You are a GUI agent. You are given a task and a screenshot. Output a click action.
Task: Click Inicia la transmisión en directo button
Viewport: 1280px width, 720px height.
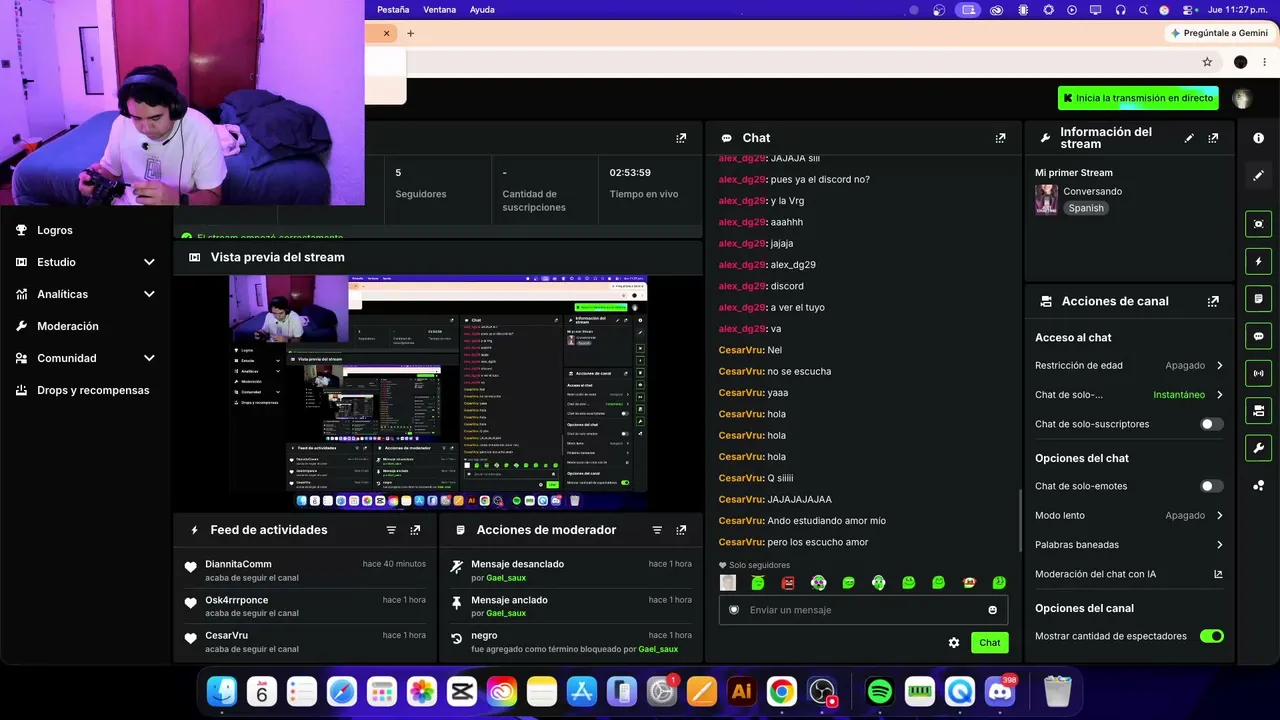pos(1138,98)
